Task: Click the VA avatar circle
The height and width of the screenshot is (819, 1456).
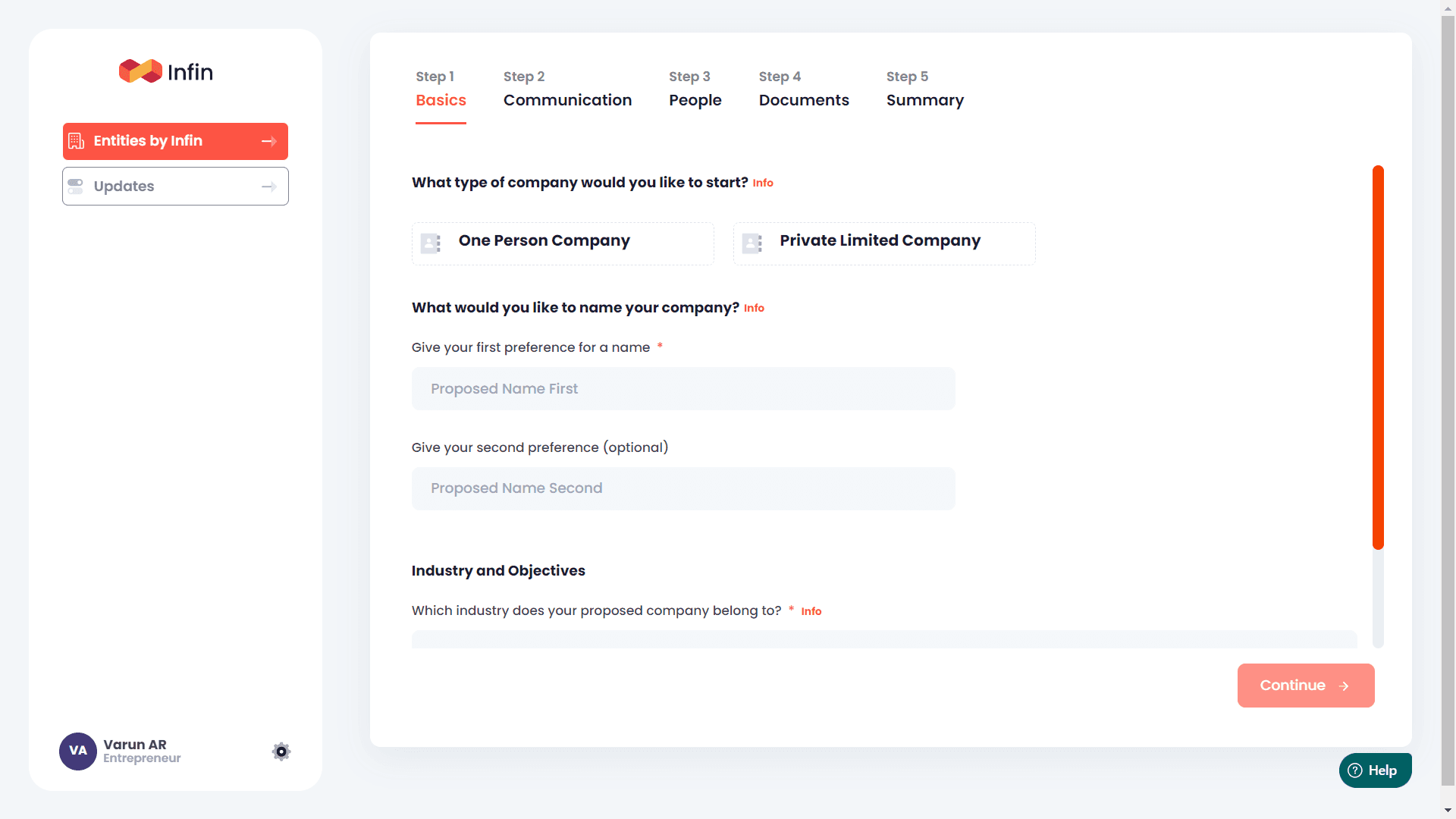Action: [77, 751]
